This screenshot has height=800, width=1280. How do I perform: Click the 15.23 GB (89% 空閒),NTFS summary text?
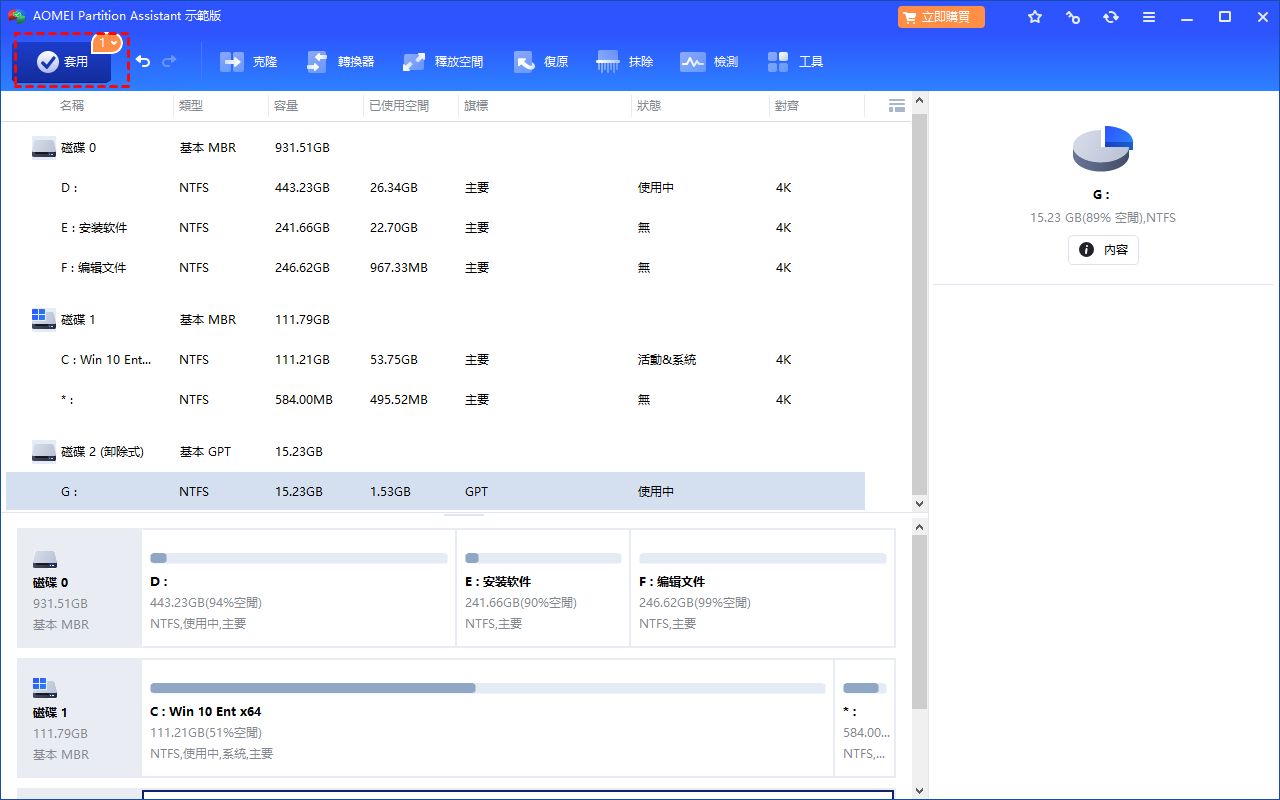(1103, 218)
